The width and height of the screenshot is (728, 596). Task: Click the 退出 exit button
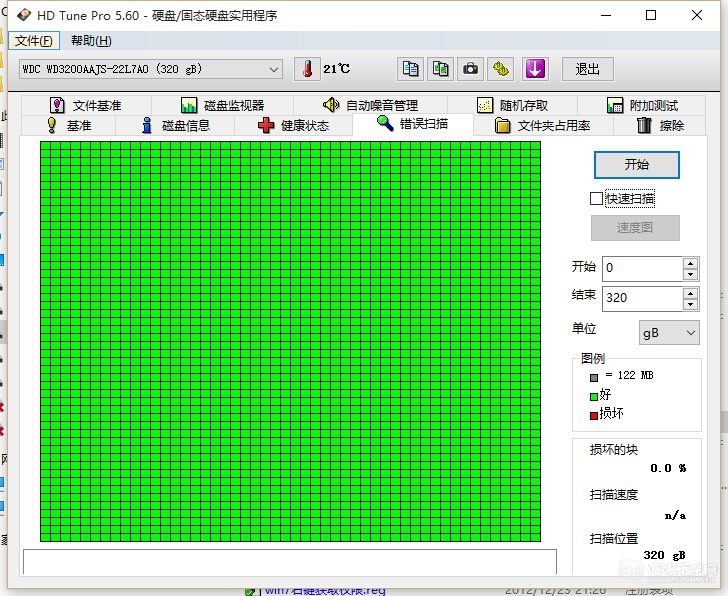coord(587,69)
